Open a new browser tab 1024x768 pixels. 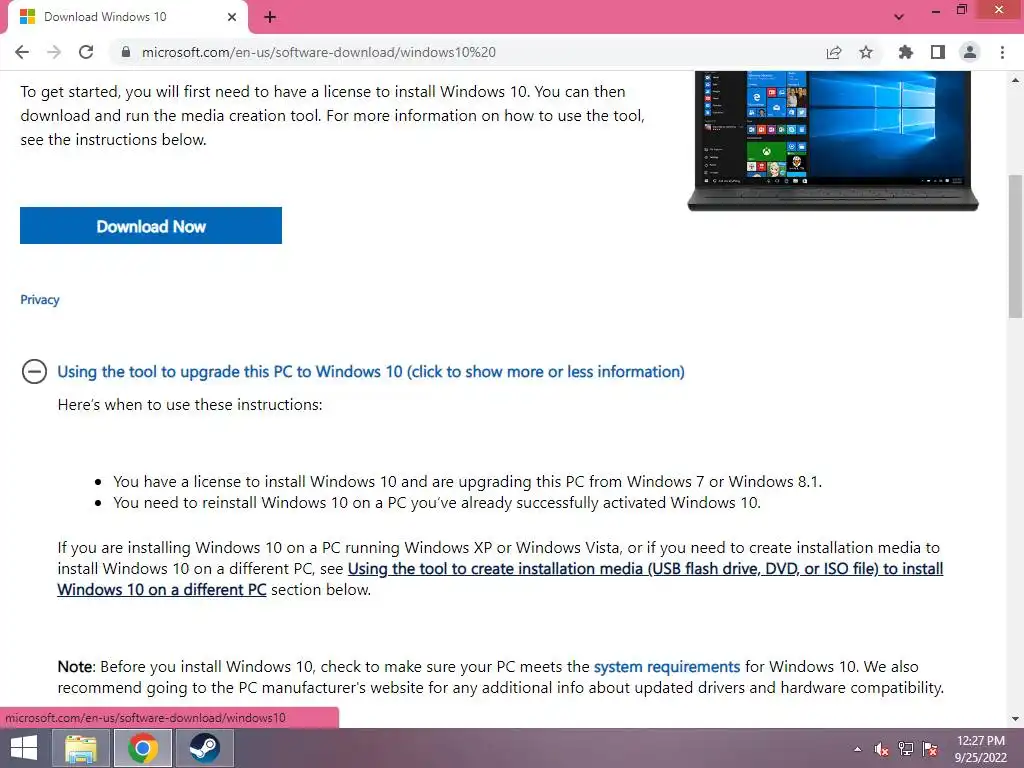(270, 17)
